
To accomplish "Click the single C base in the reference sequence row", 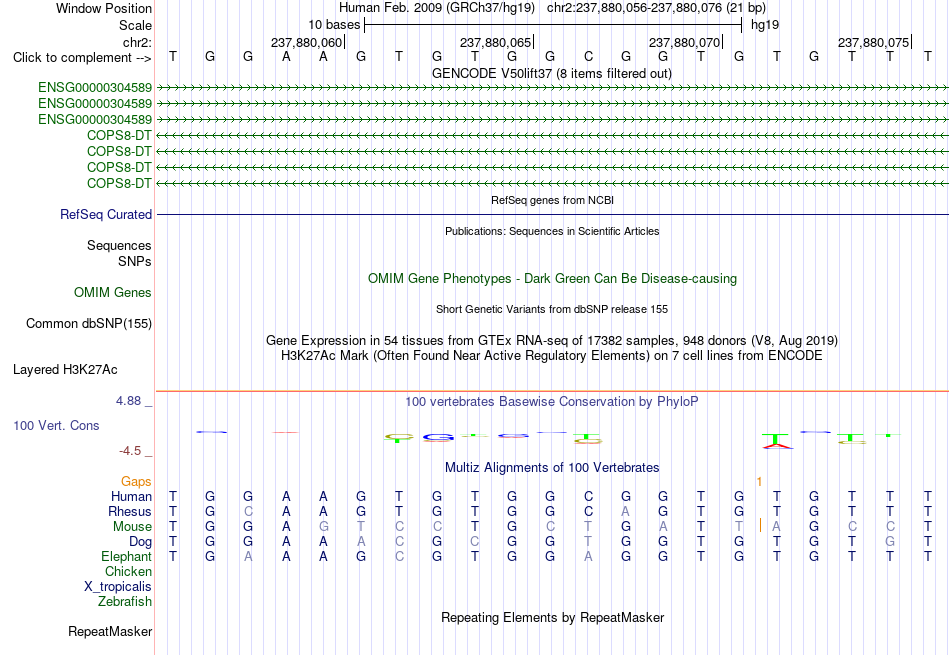I will pos(588,57).
